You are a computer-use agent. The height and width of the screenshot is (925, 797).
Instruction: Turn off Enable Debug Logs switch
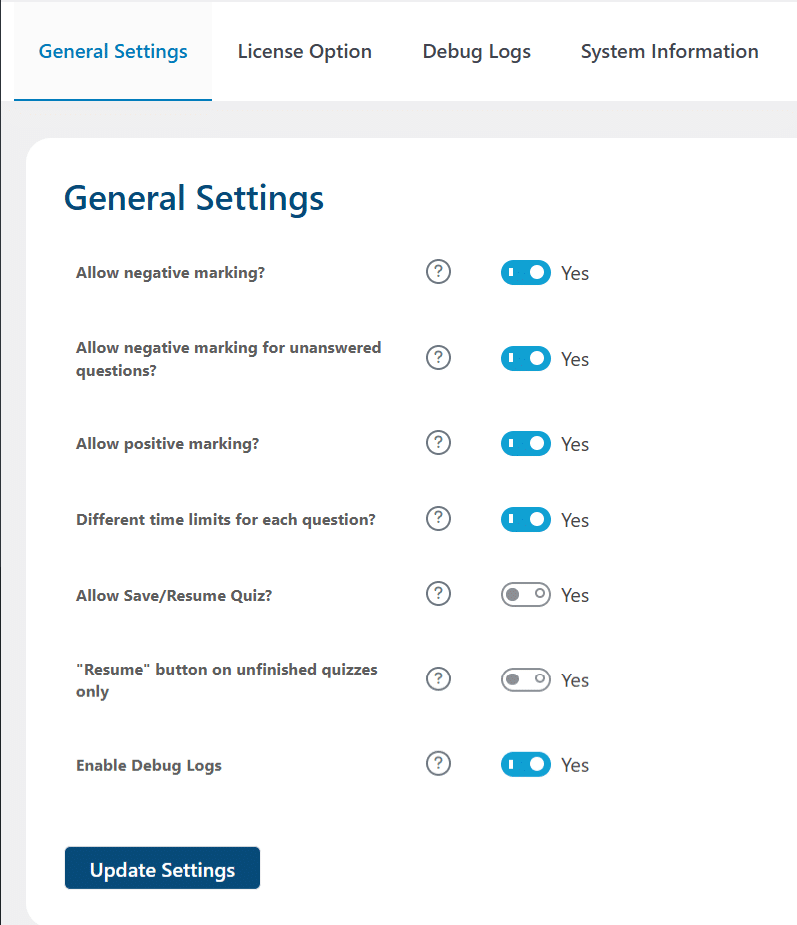pyautogui.click(x=526, y=765)
